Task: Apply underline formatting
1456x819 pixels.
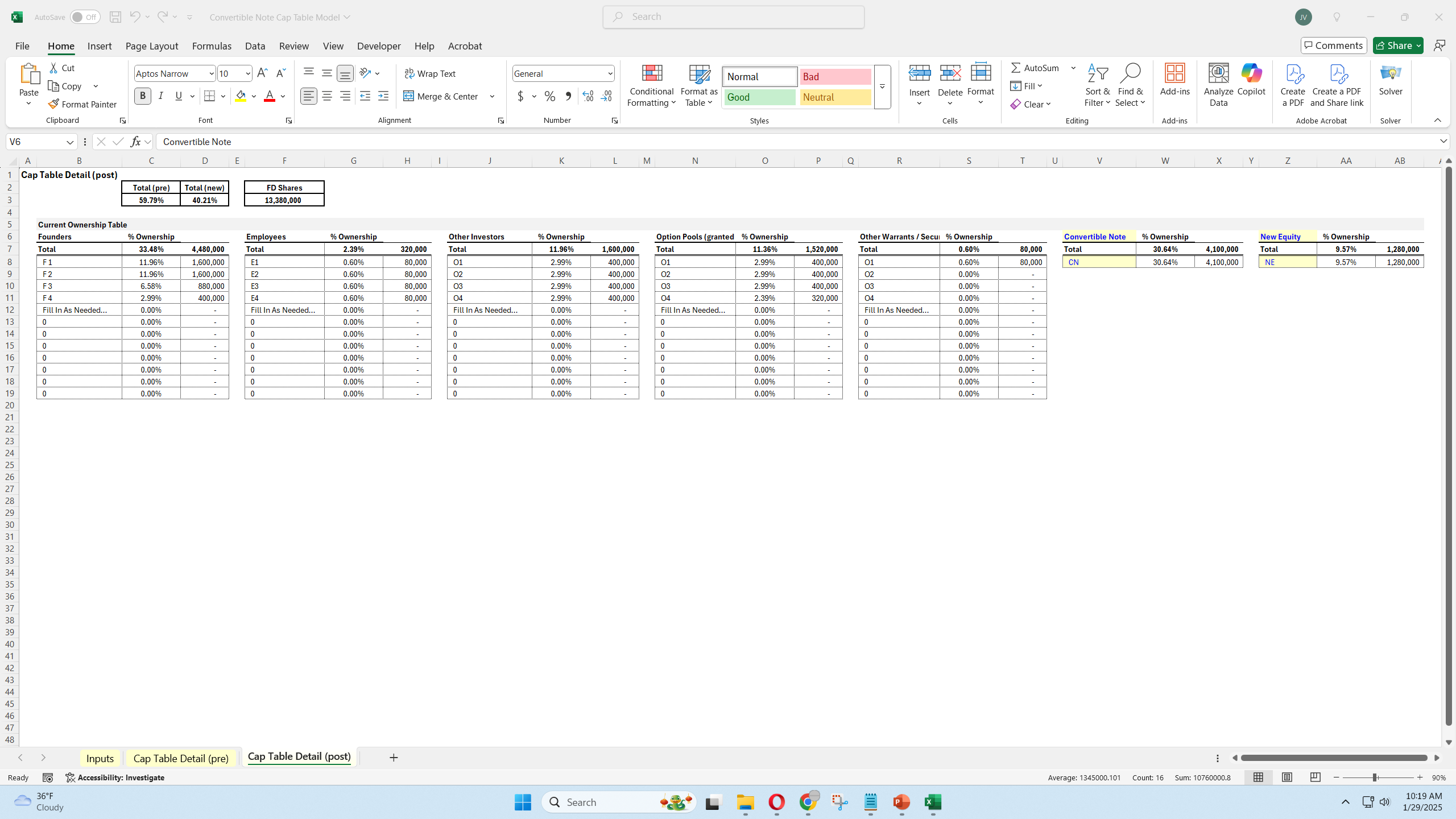Action: [179, 96]
